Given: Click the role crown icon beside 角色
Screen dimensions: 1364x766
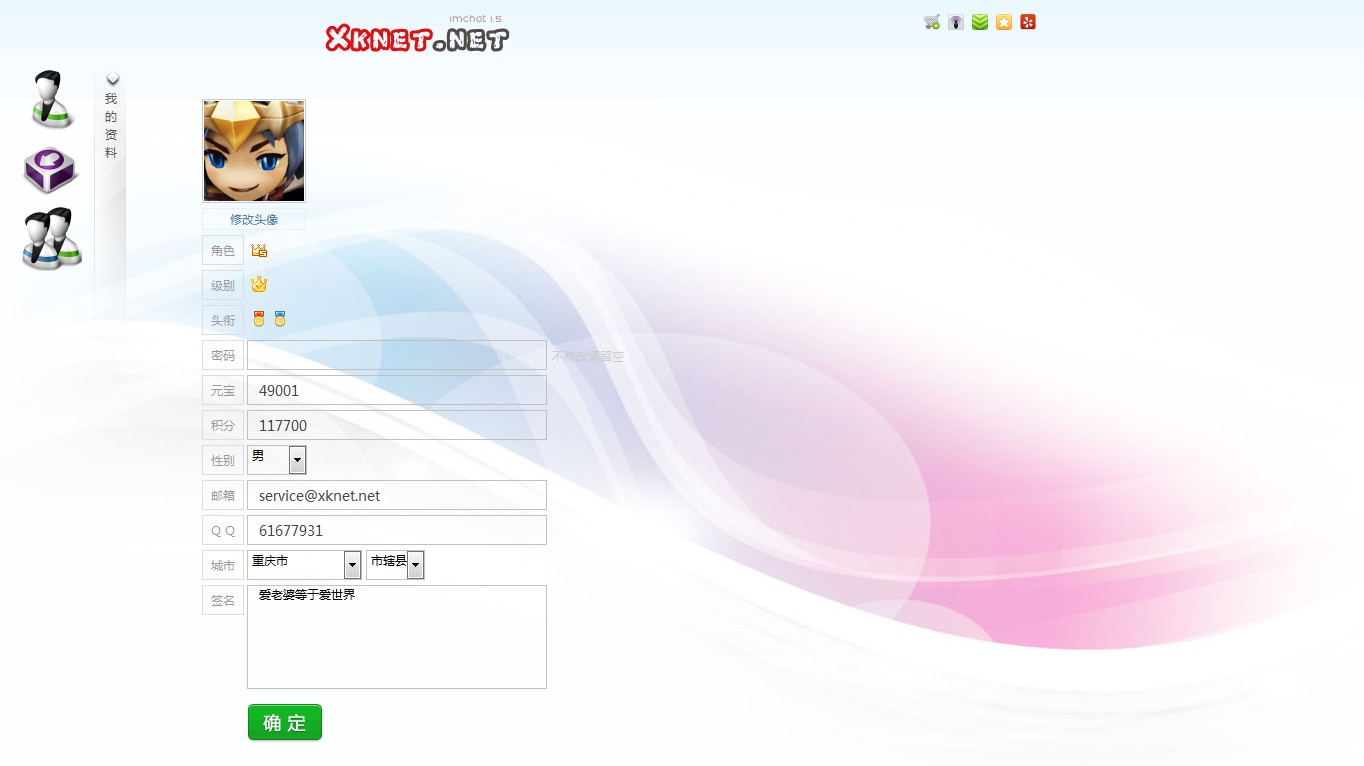Looking at the screenshot, I should click(259, 250).
